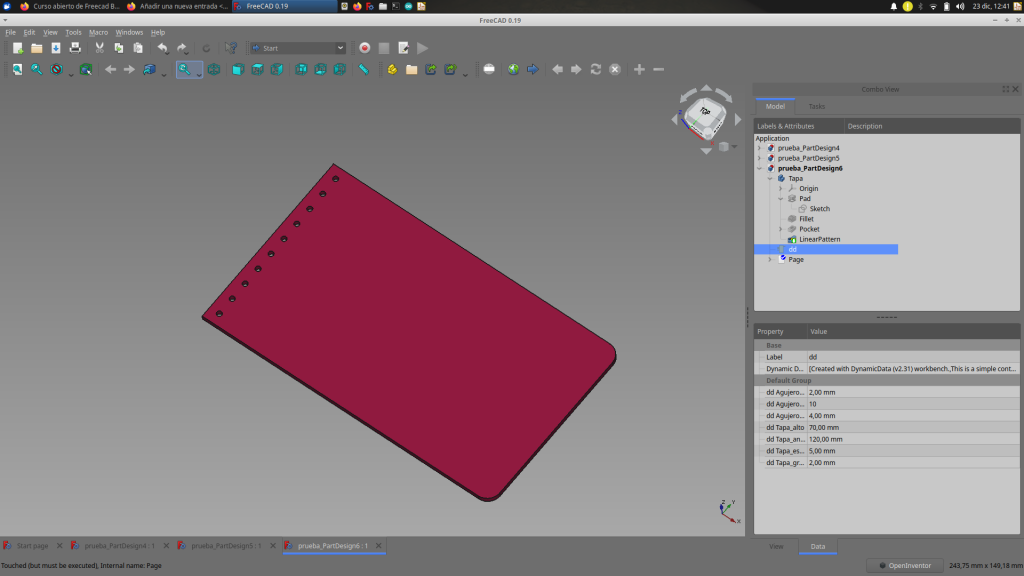The image size is (1024, 576).
Task: Click the Print icon in toolbar
Action: tap(75, 48)
